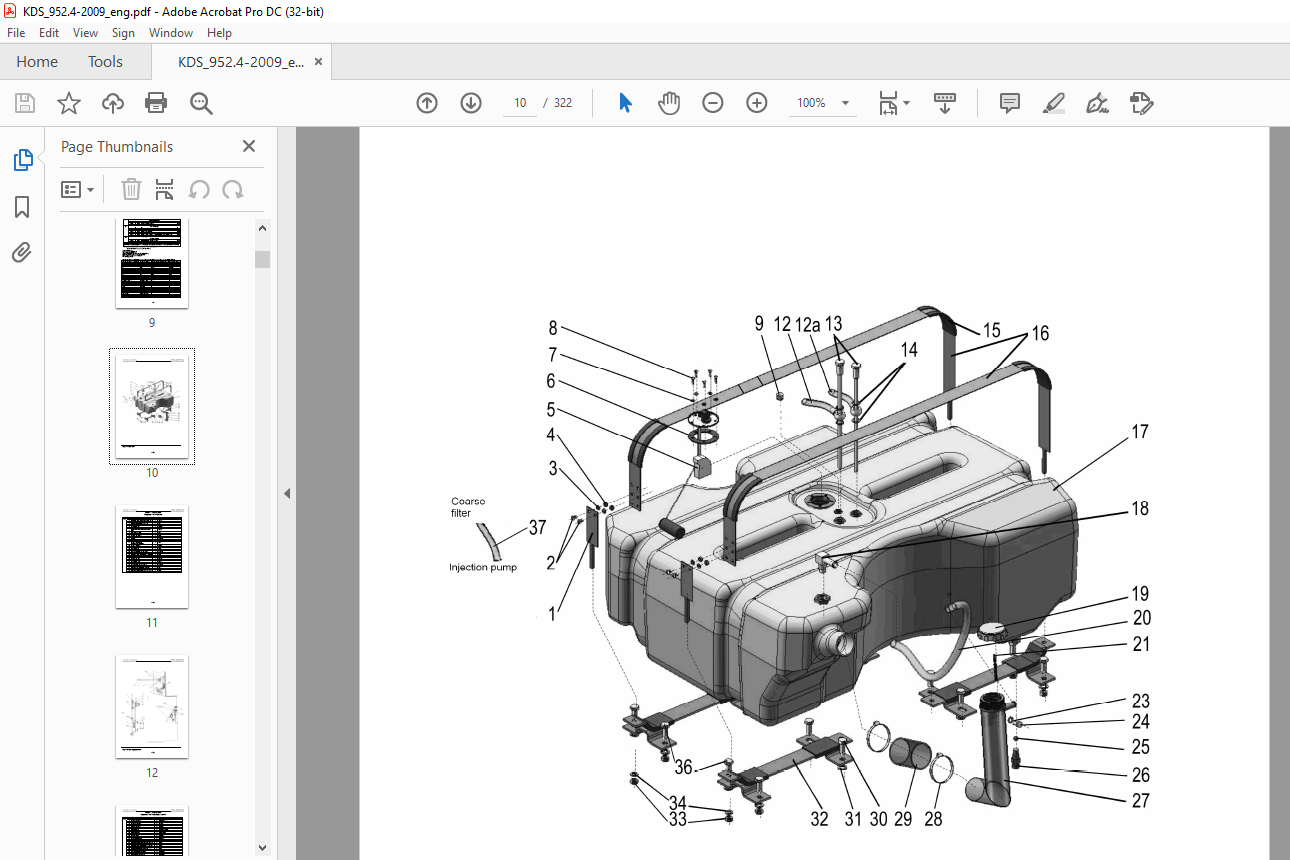
Task: Select the KDS_952.4-2009_e... document tab
Action: [x=240, y=62]
